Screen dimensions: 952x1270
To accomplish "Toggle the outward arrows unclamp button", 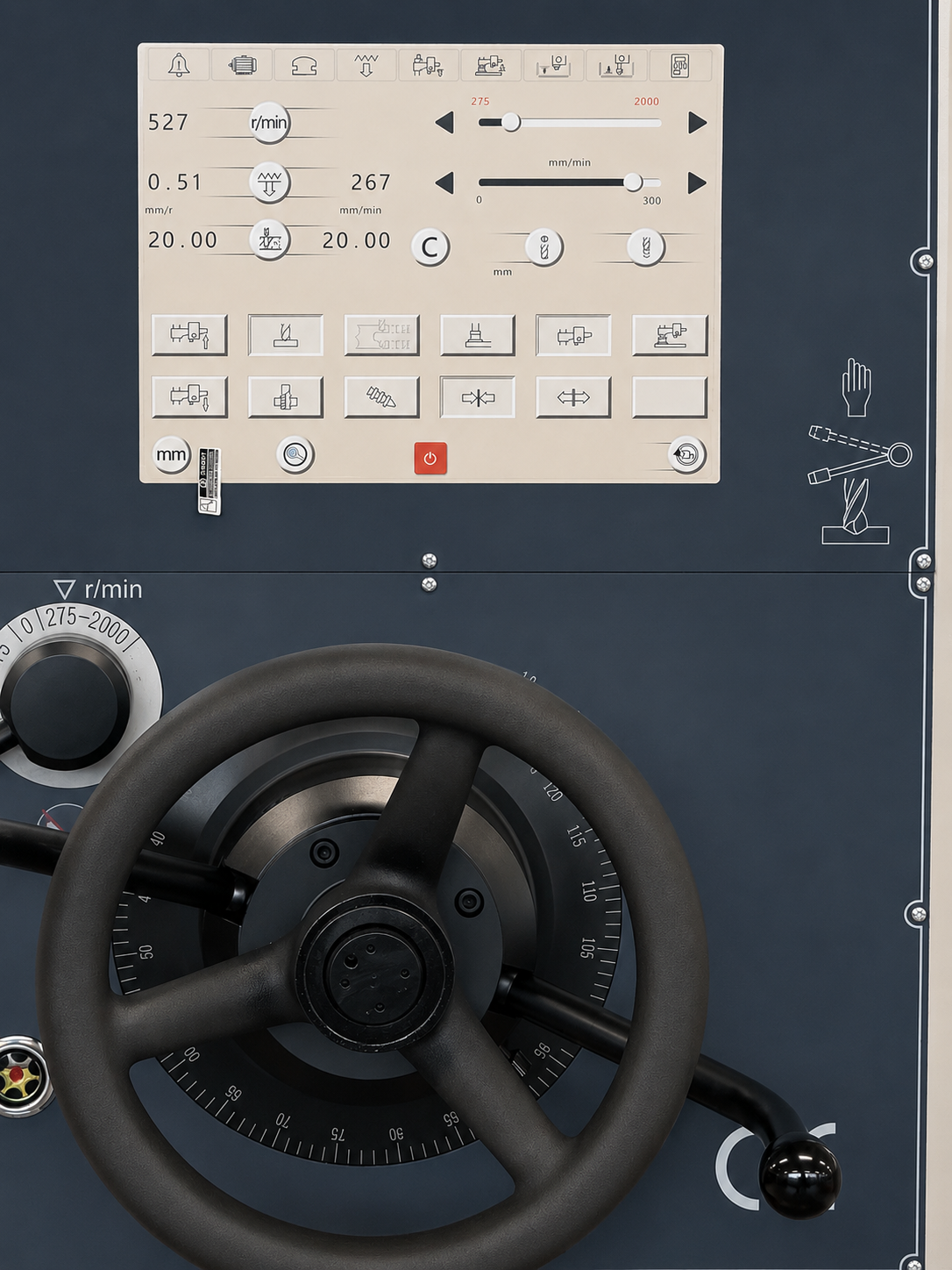I will click(x=573, y=397).
